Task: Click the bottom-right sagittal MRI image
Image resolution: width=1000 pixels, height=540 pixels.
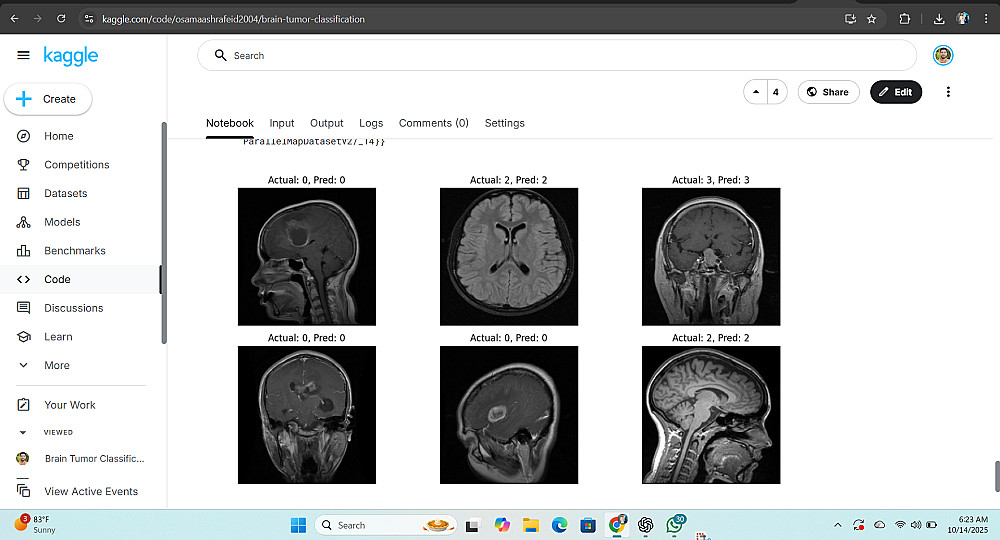Action: point(711,415)
